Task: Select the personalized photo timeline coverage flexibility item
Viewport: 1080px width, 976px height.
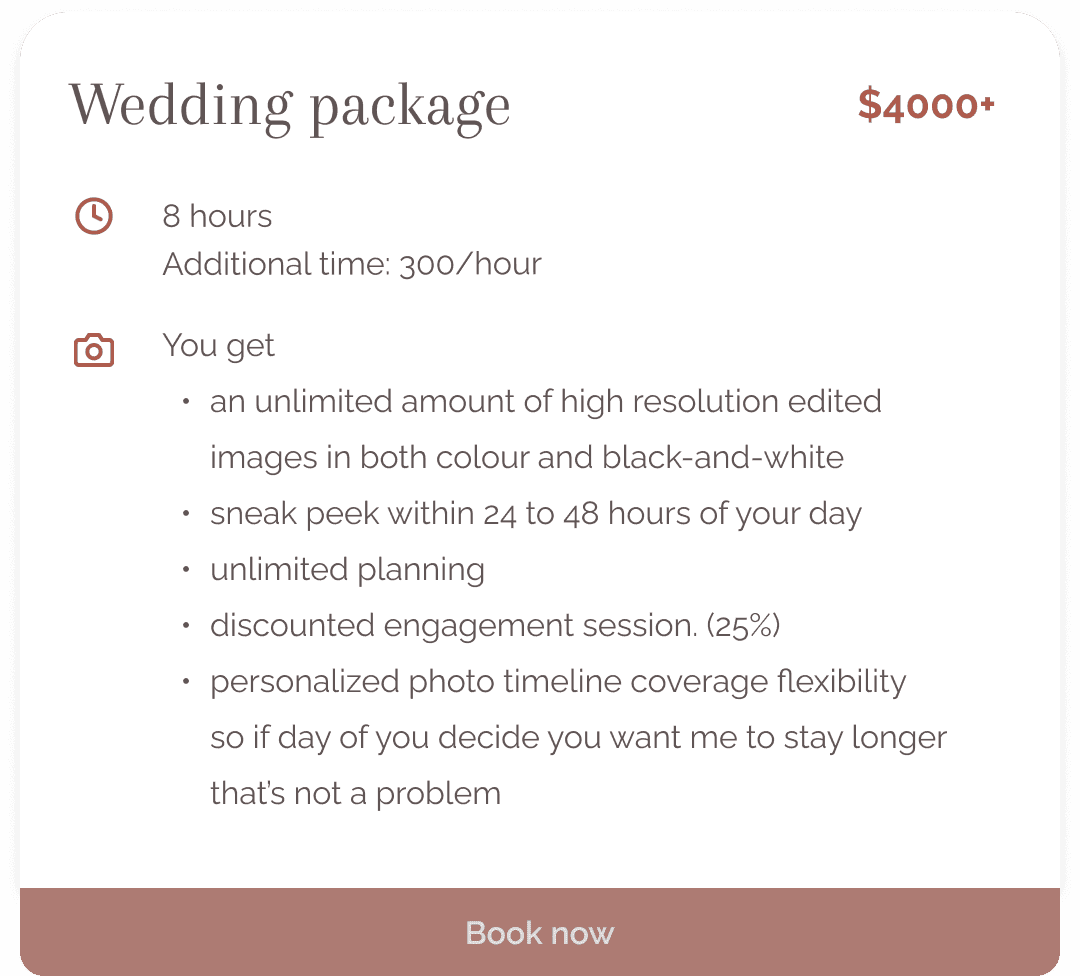Action: coord(558,682)
